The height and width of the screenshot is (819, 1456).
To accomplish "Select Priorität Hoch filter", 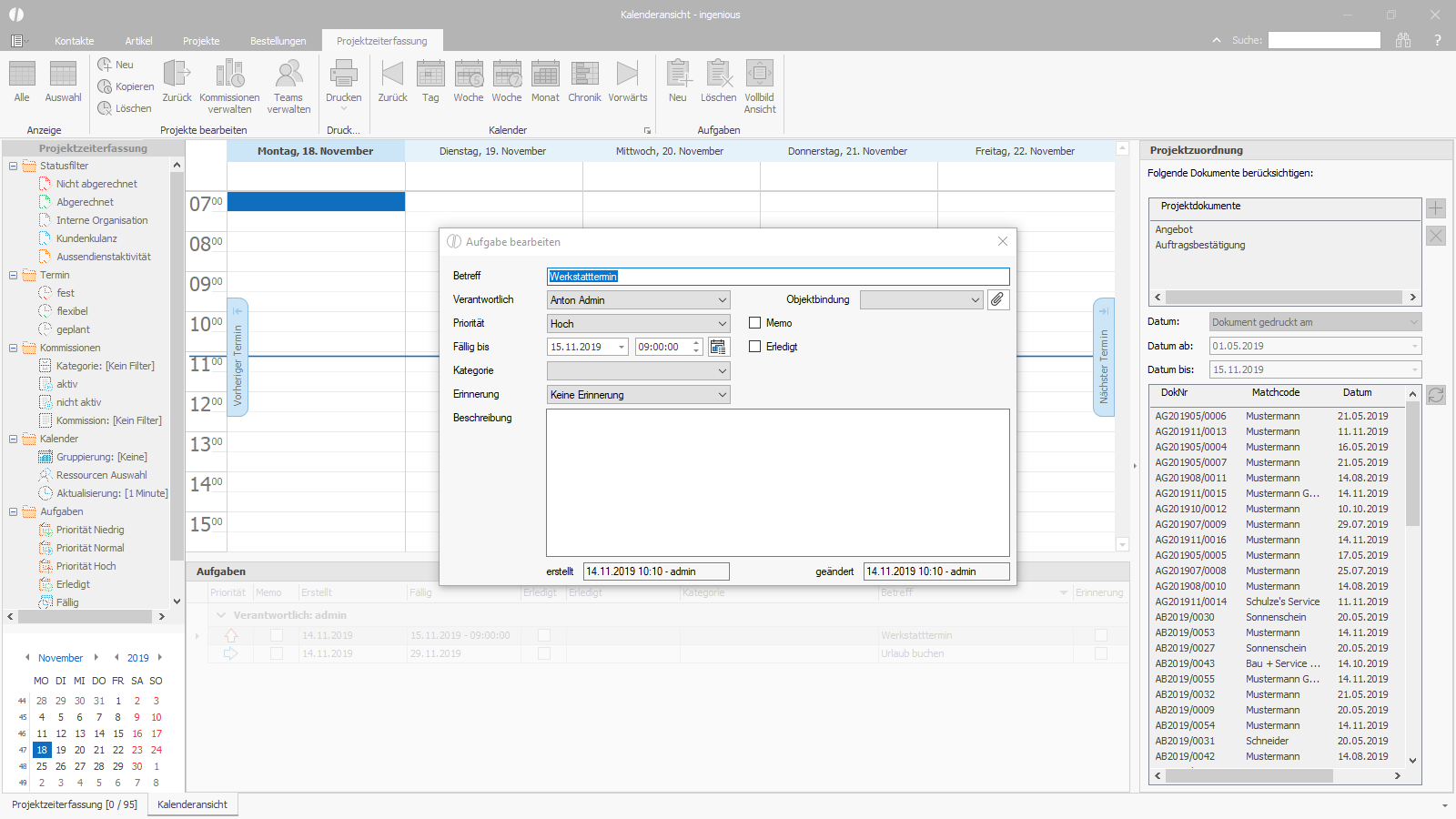I will [x=86, y=566].
